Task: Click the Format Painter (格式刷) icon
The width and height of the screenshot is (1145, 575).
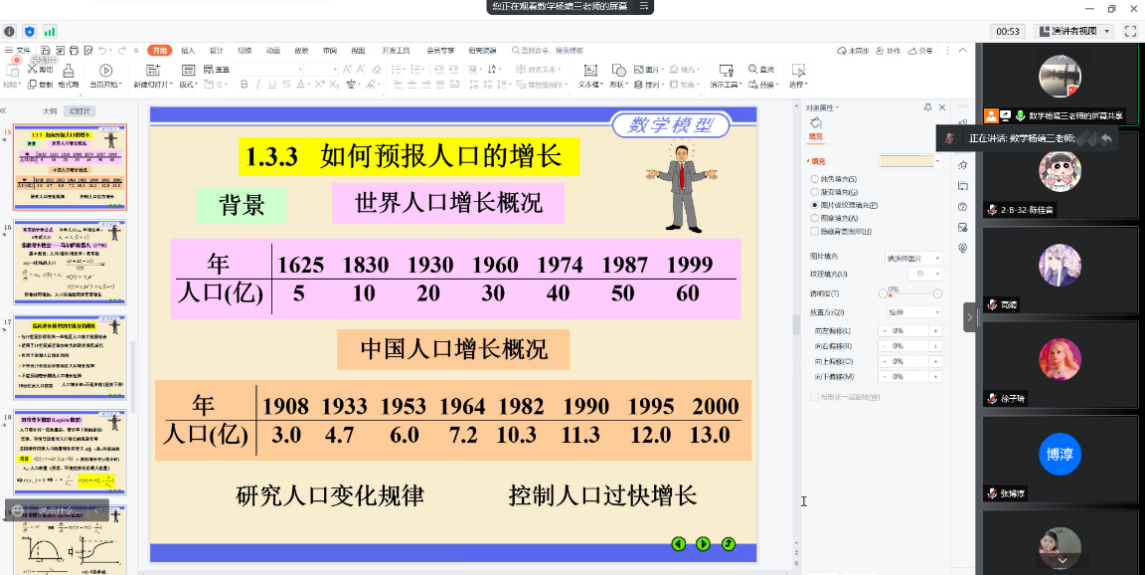Action: click(x=69, y=73)
